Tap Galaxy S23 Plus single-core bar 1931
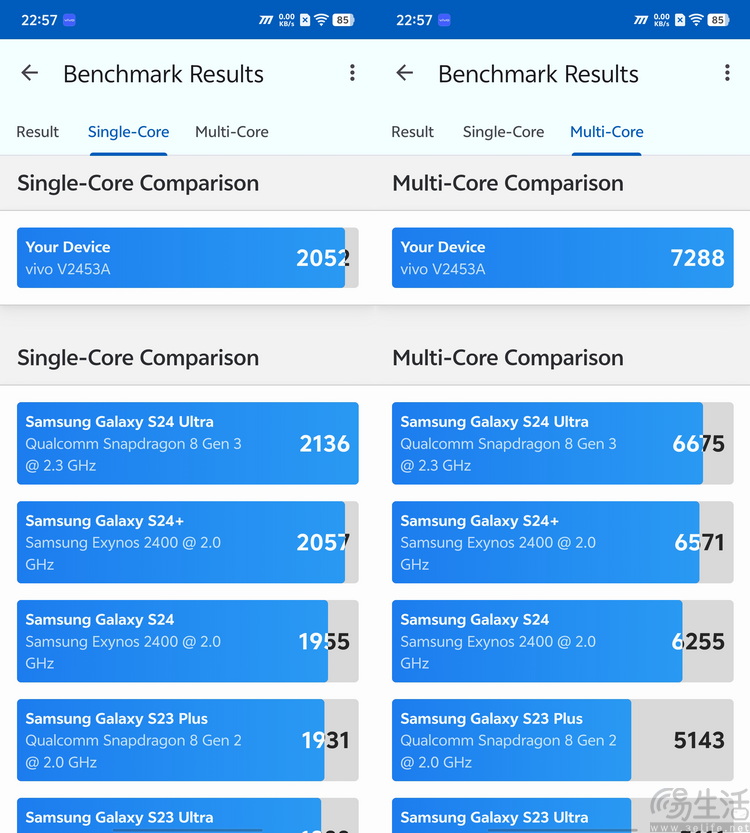 coord(188,740)
